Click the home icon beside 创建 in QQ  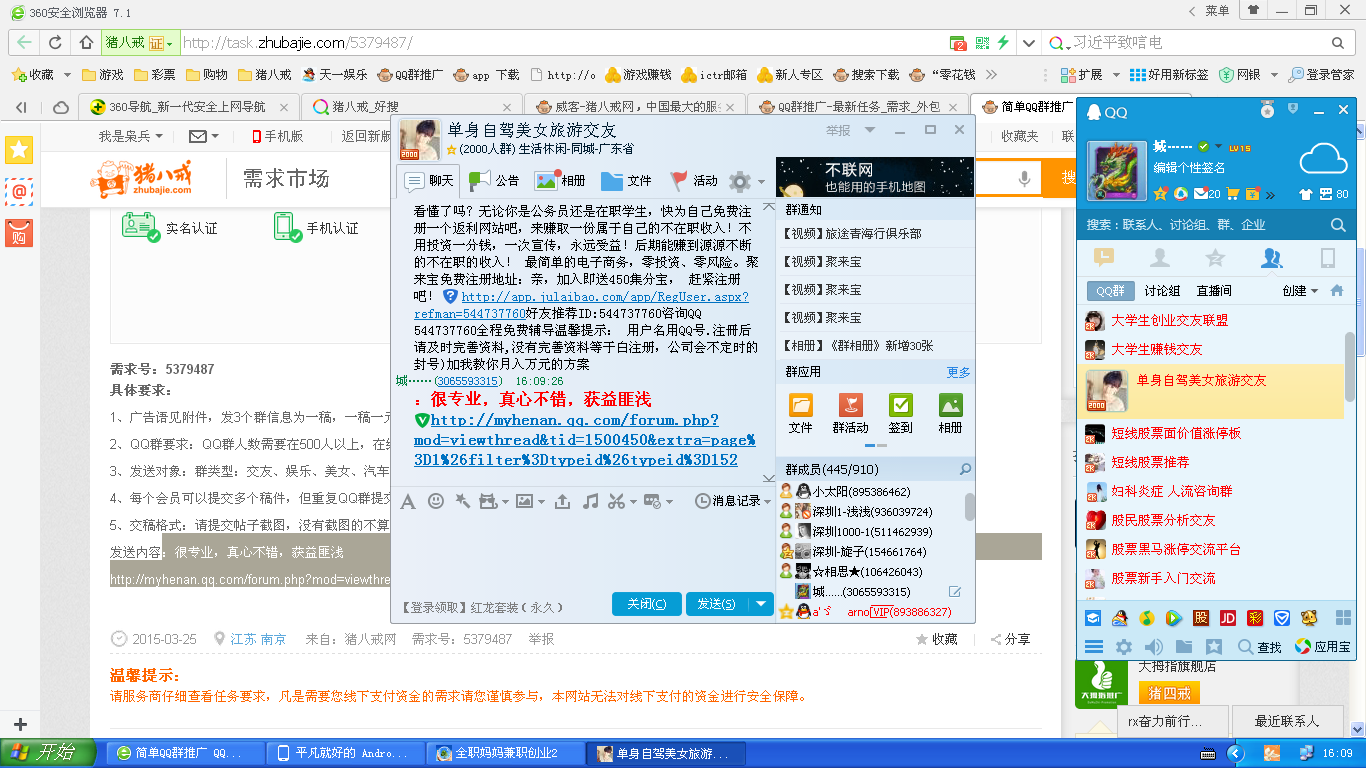click(1337, 291)
